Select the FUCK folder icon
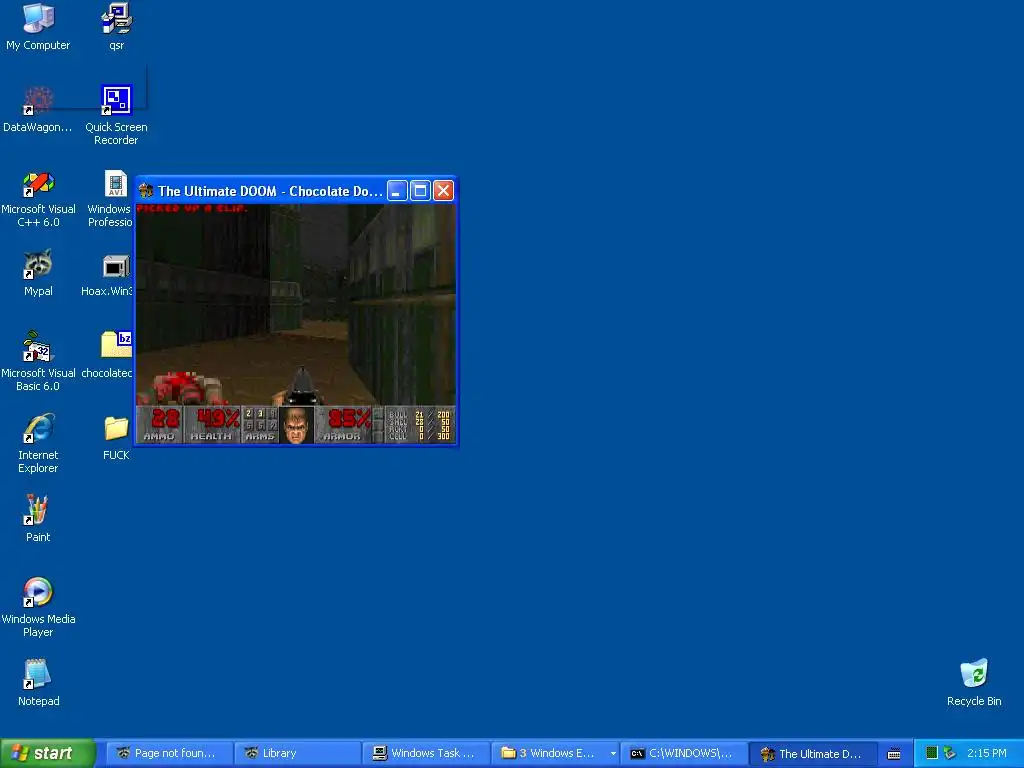Image resolution: width=1024 pixels, height=768 pixels. (116, 438)
